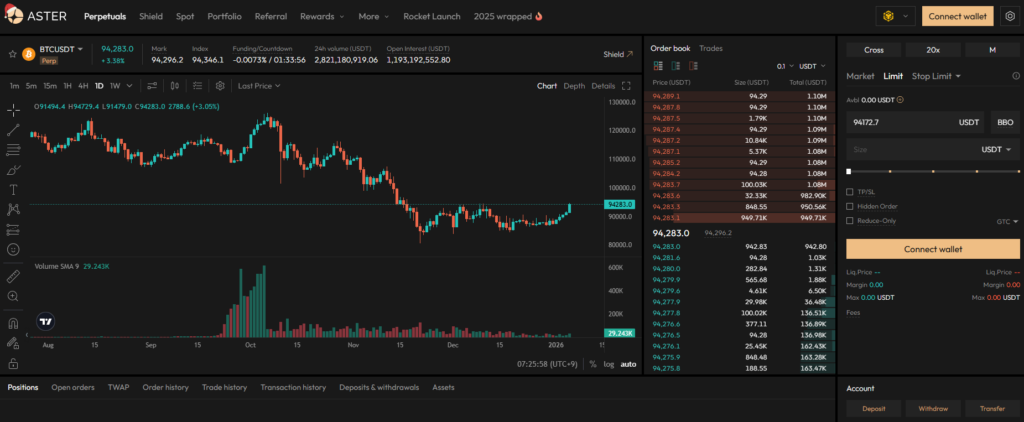Open the Stop Limit dropdown
The image size is (1024, 422).
tap(936, 76)
